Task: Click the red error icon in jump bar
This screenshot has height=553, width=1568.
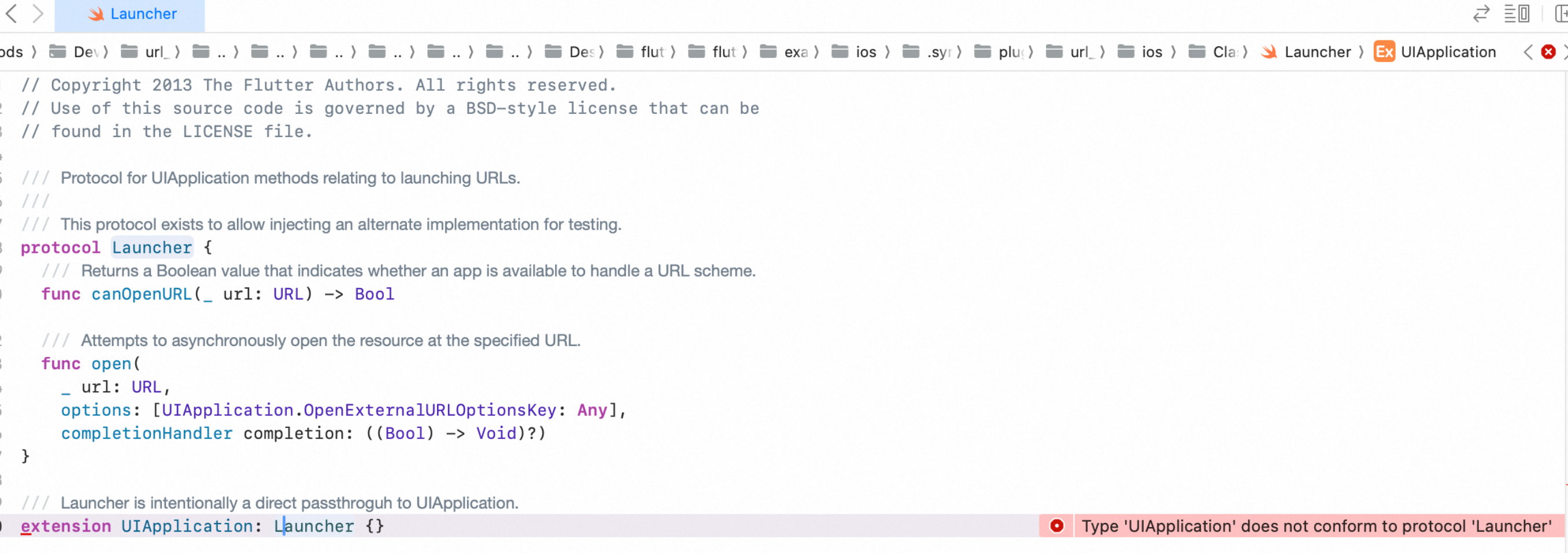Action: [1548, 51]
